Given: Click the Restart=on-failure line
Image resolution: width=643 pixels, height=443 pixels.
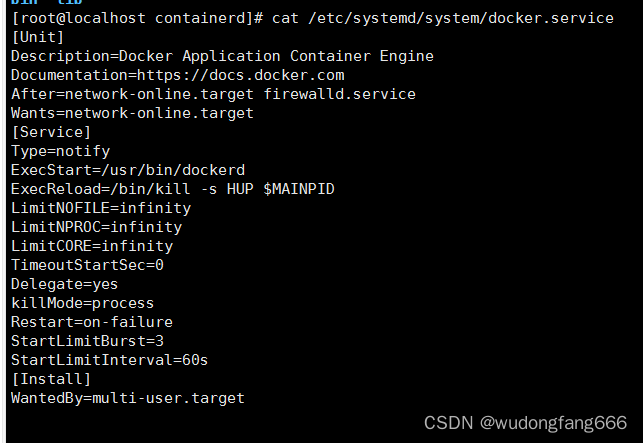Looking at the screenshot, I should pyautogui.click(x=92, y=322).
